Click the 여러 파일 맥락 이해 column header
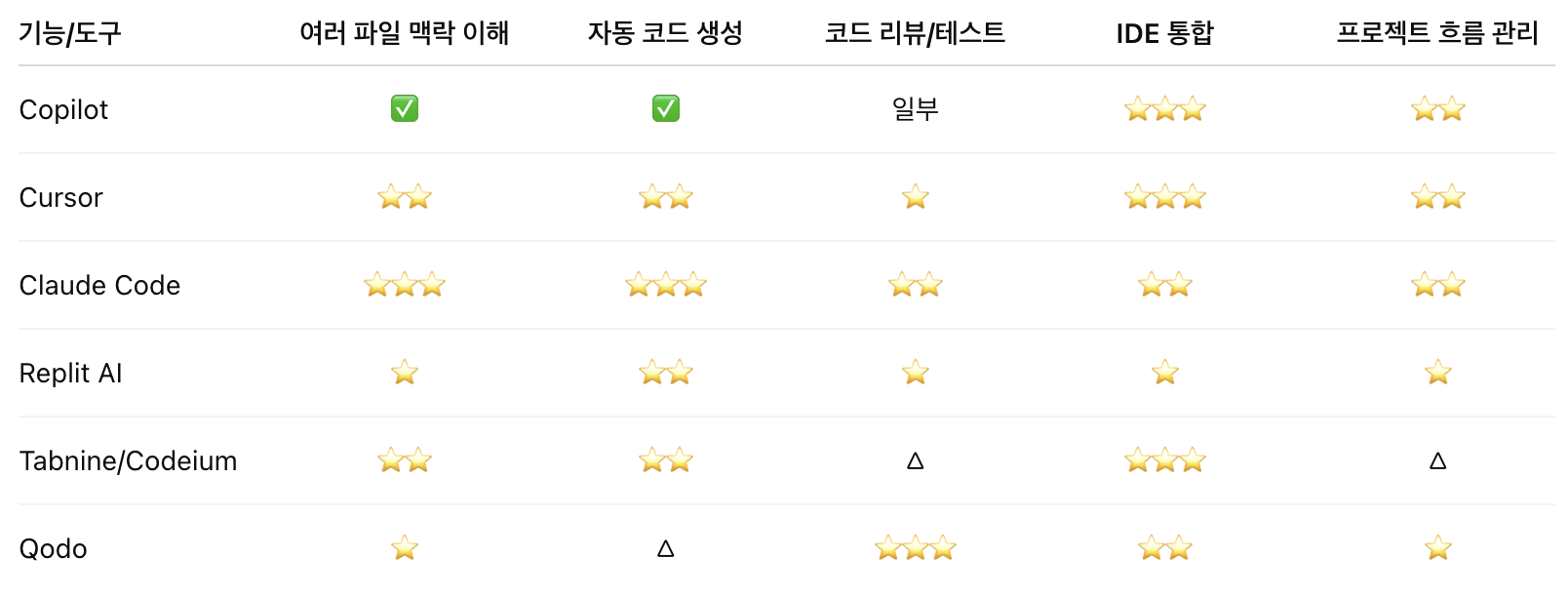Viewport: 1568px width, 597px height. pyautogui.click(x=405, y=33)
